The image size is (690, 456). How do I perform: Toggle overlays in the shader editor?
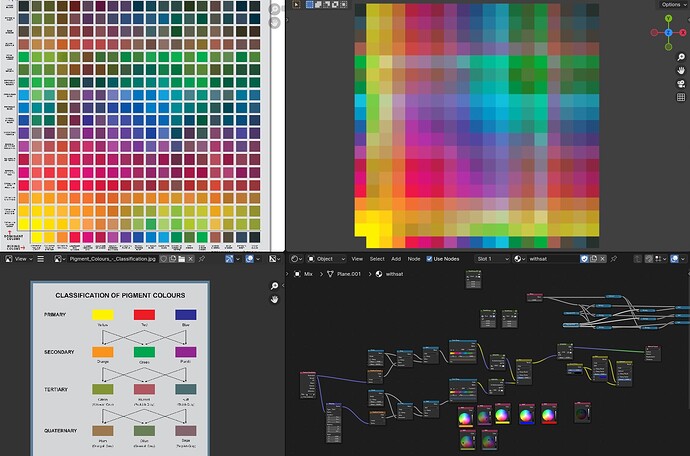point(674,259)
